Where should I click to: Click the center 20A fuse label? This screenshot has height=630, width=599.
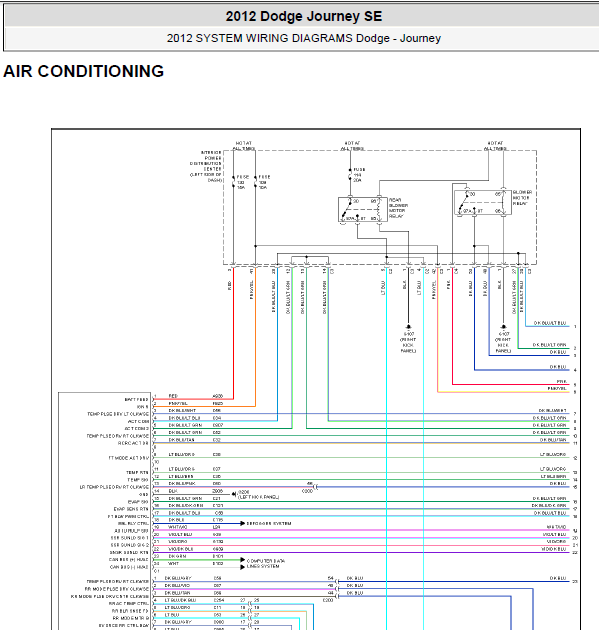click(x=358, y=175)
